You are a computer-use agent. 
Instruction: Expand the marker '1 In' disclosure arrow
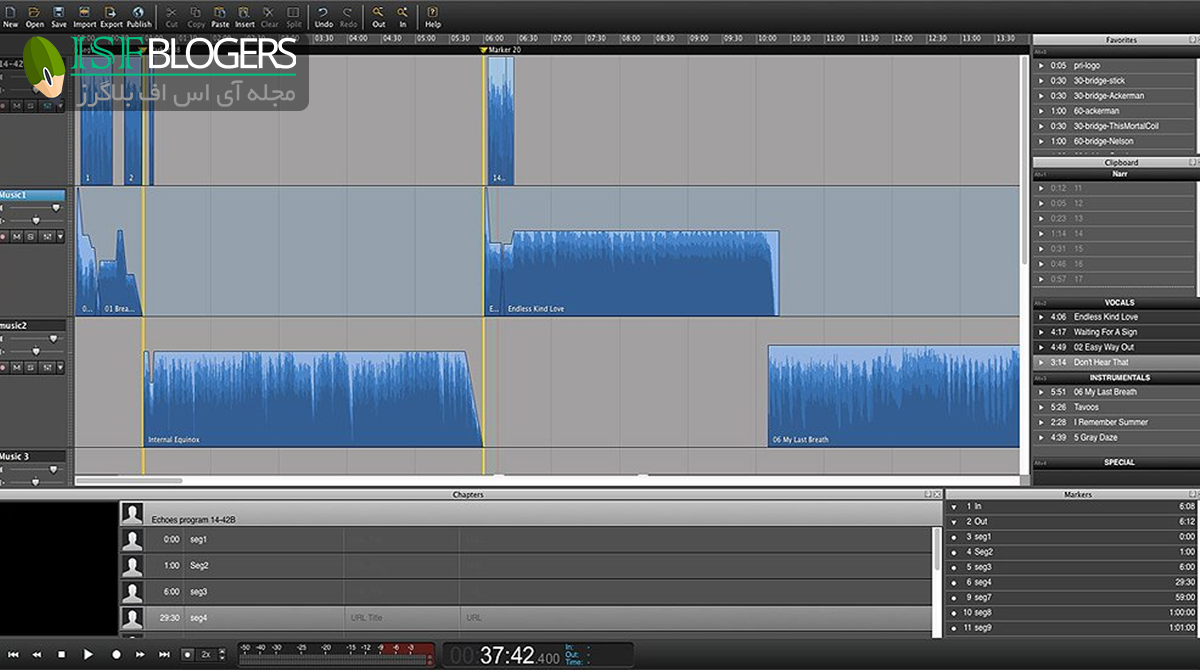click(x=953, y=507)
